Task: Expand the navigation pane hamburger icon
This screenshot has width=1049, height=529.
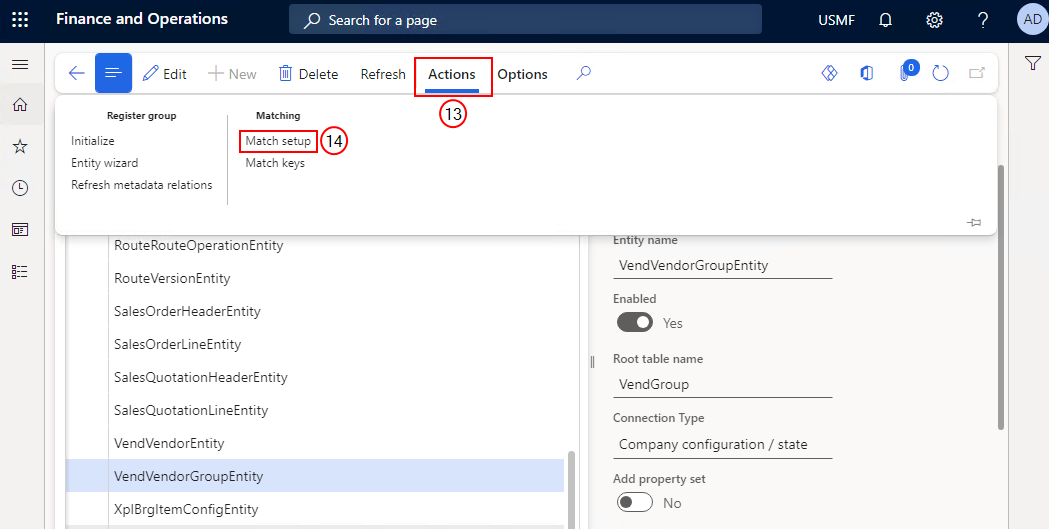Action: (20, 64)
